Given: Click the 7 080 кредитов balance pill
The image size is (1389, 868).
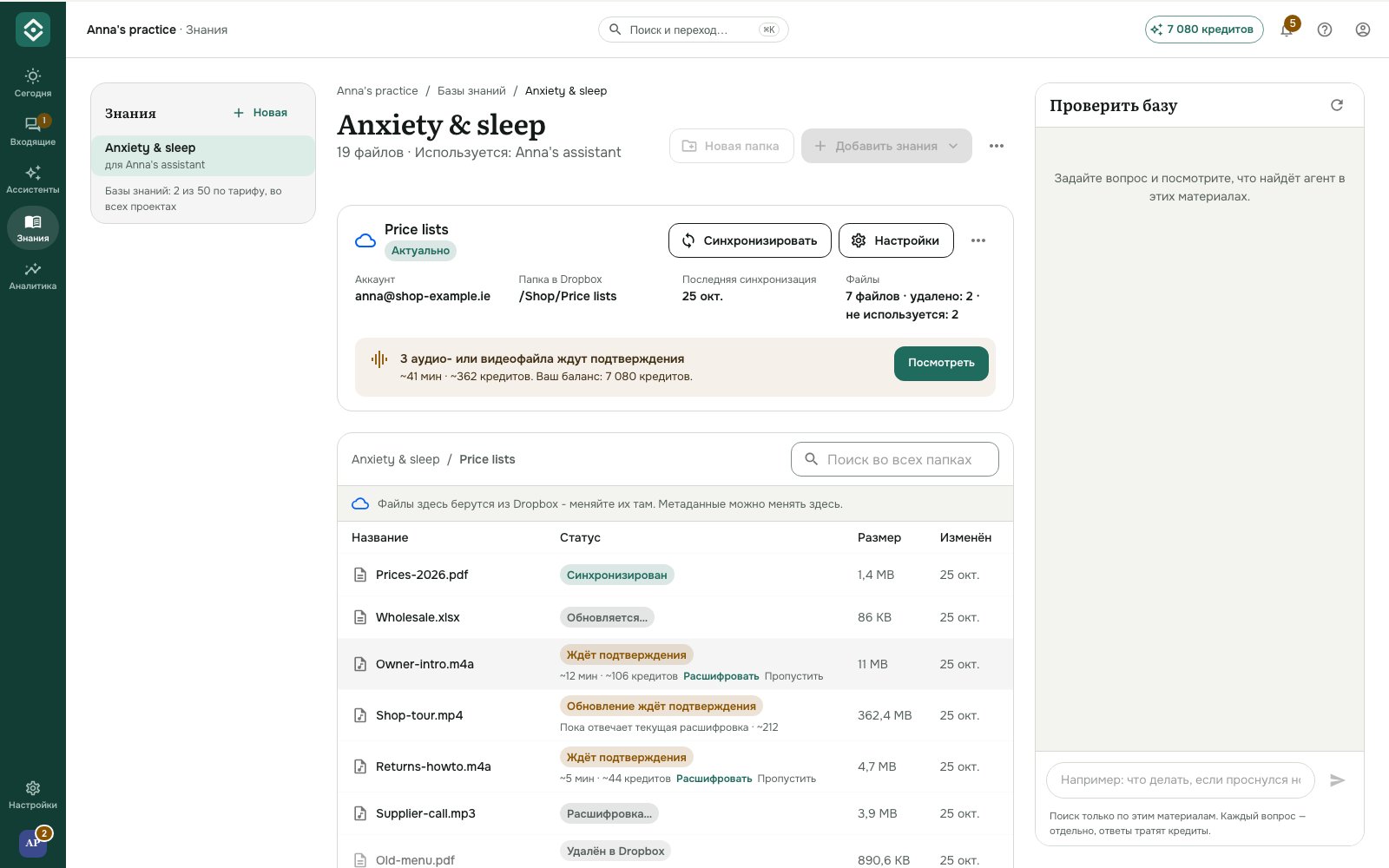Looking at the screenshot, I should coord(1204,30).
